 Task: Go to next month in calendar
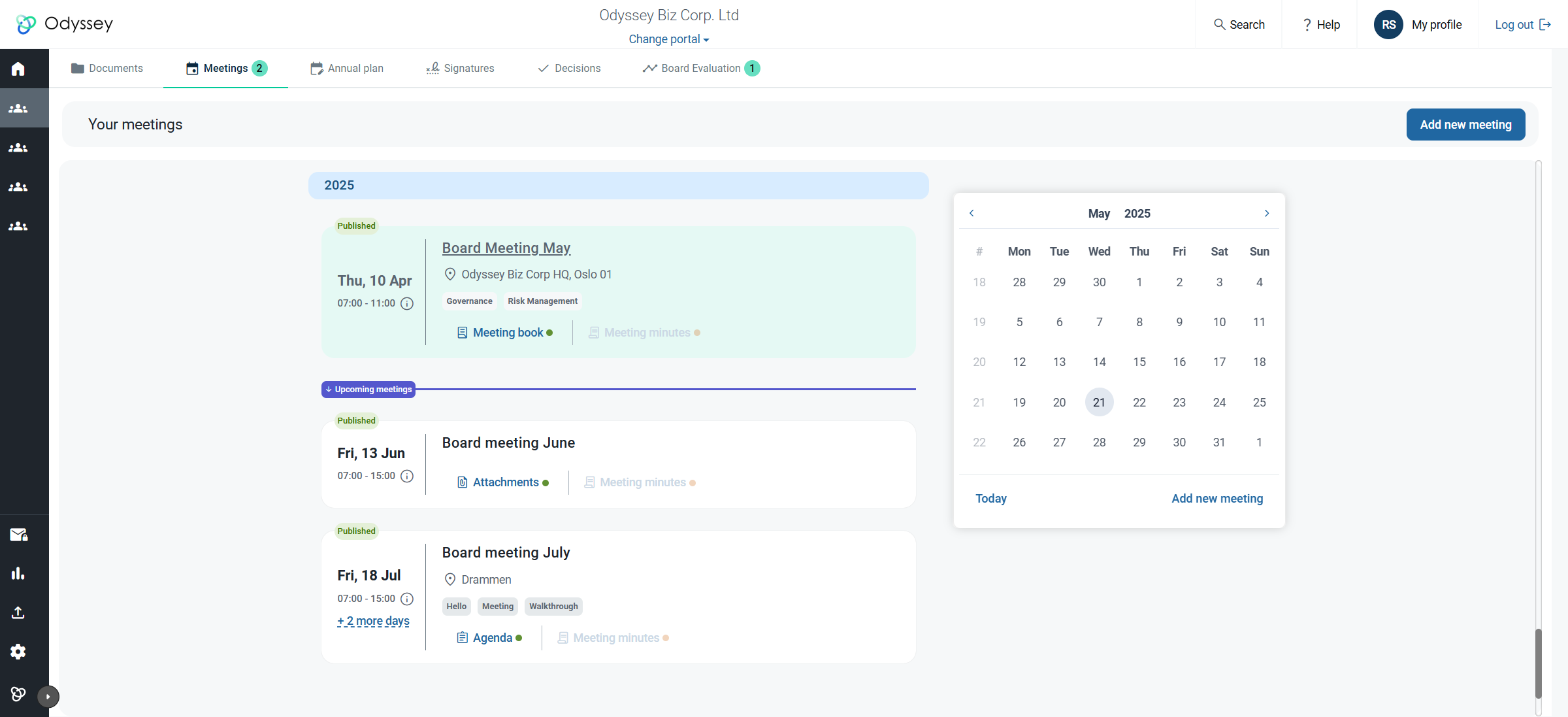point(1266,214)
